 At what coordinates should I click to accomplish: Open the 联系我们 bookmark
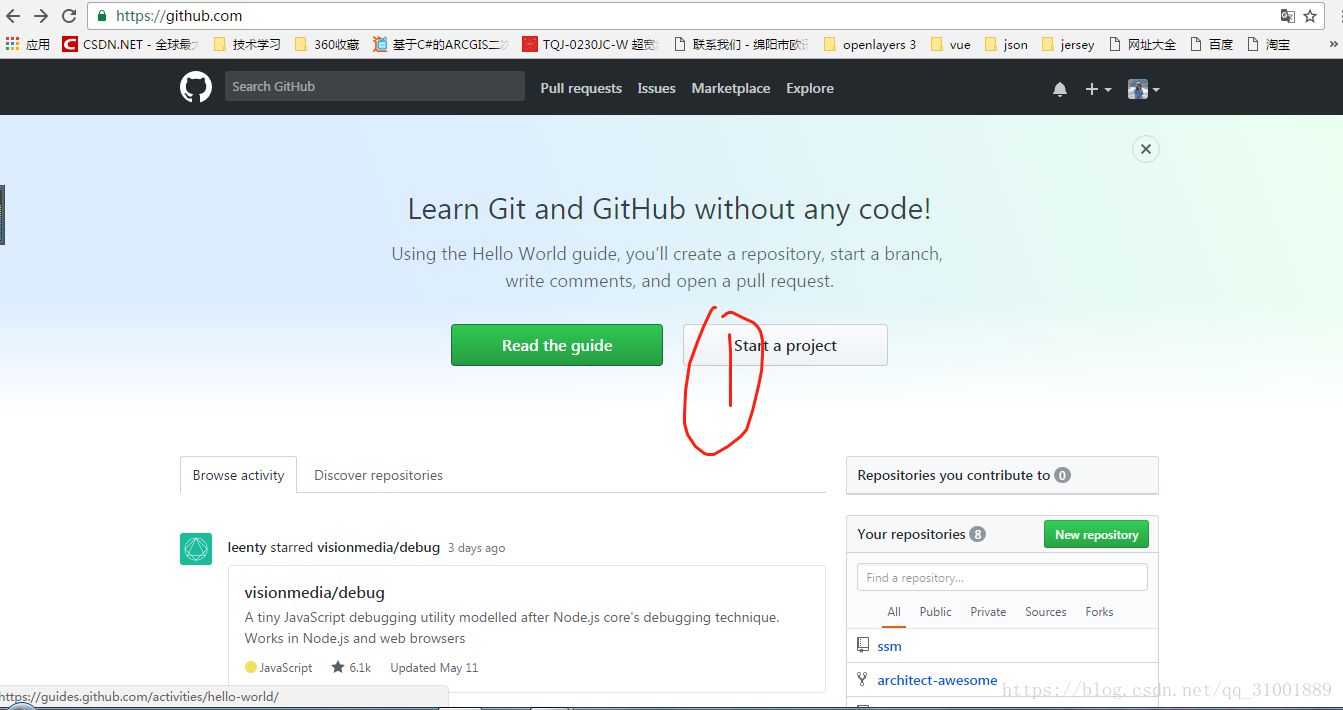coord(742,44)
